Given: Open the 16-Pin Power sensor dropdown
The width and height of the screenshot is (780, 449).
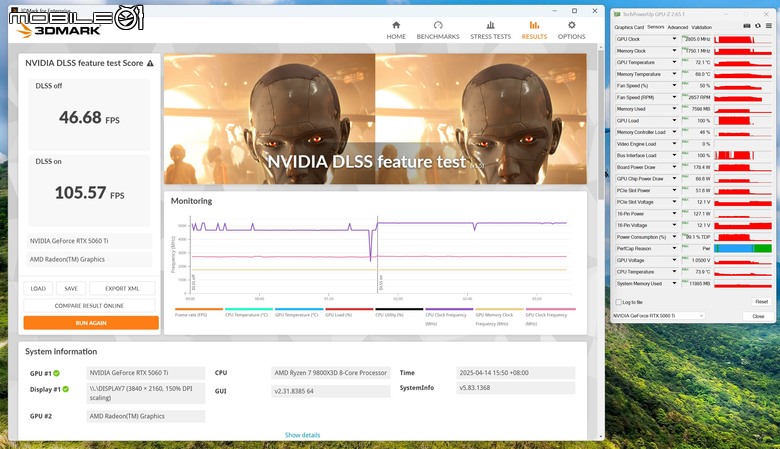Looking at the screenshot, I should (674, 213).
